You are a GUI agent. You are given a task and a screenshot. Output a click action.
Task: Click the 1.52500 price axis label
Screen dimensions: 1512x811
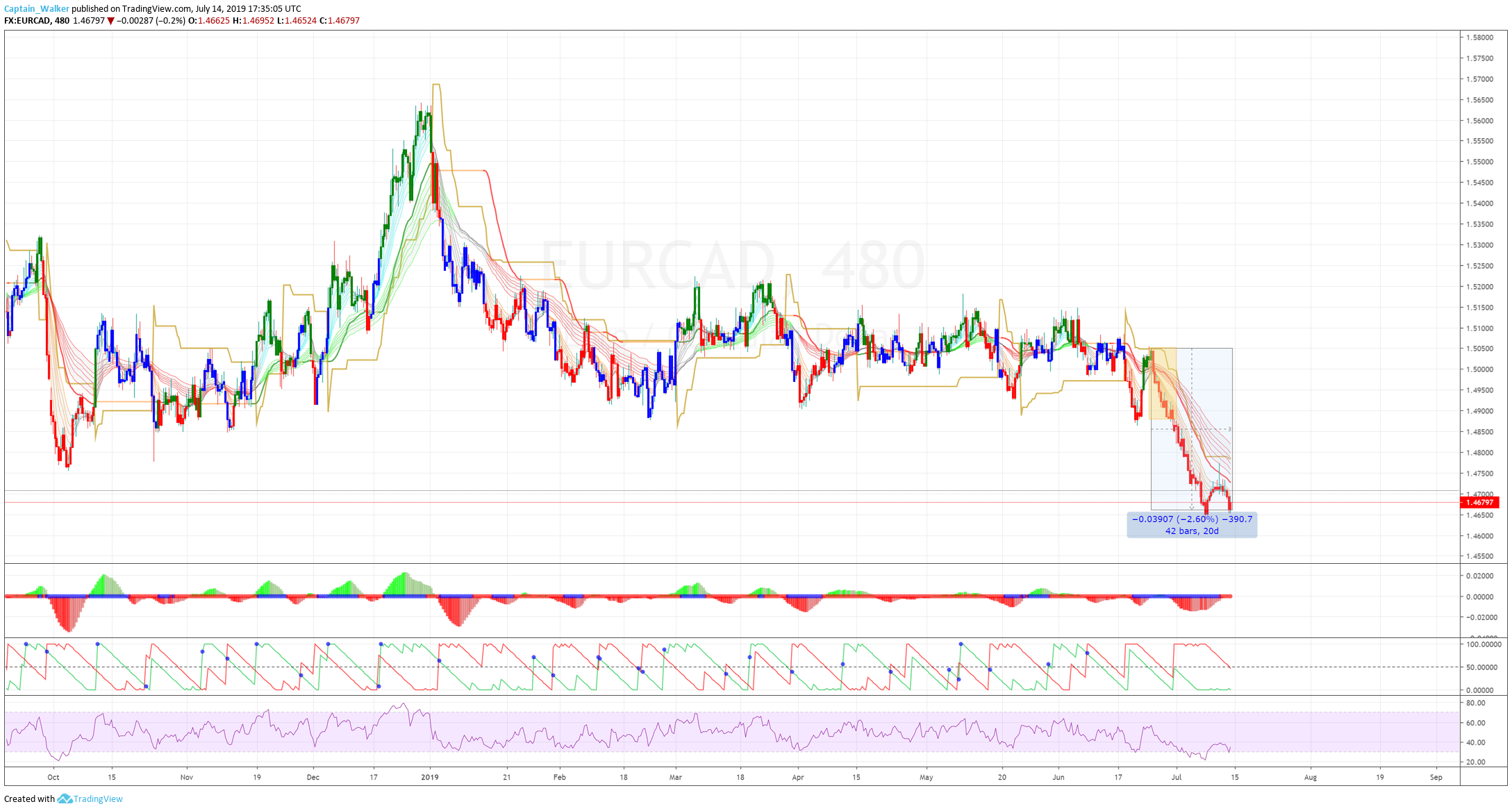1479,266
